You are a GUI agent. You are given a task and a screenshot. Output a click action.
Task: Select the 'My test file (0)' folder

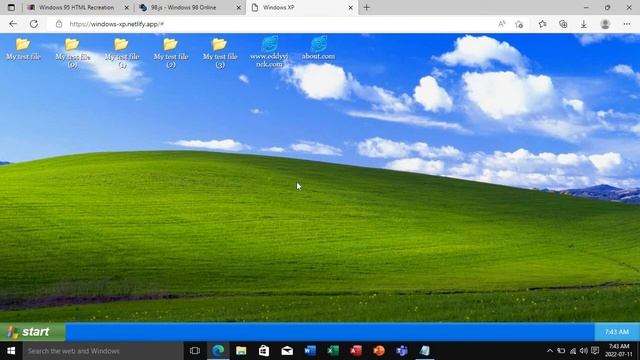click(72, 53)
